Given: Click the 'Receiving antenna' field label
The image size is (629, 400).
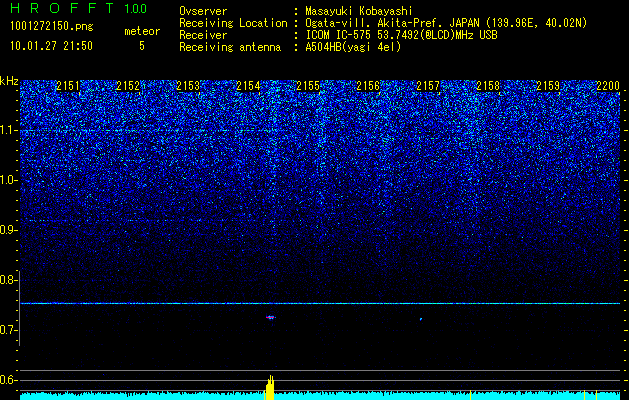Looking at the screenshot, I should pos(230,47).
